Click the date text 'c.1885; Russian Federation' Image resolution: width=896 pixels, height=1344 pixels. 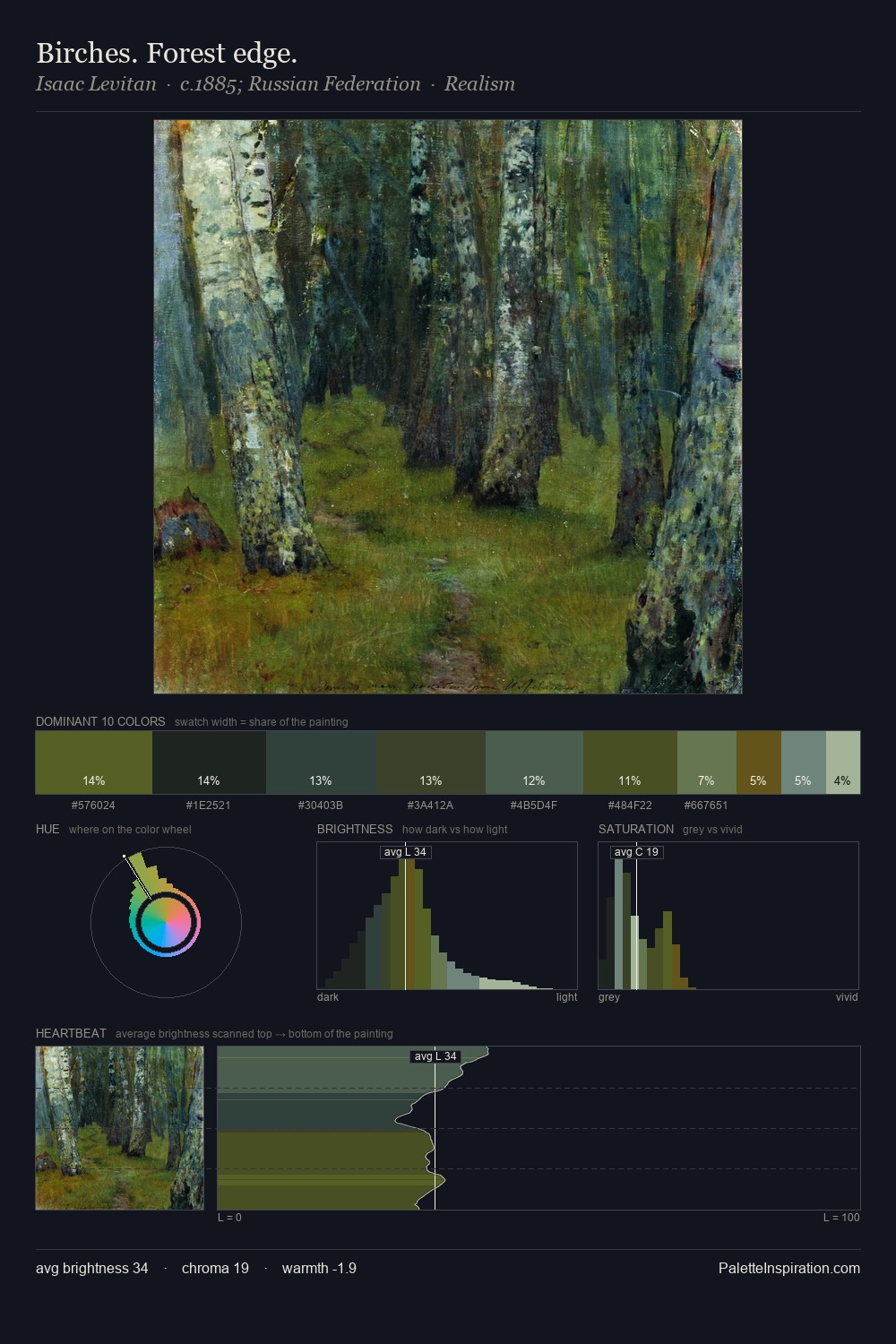click(300, 84)
